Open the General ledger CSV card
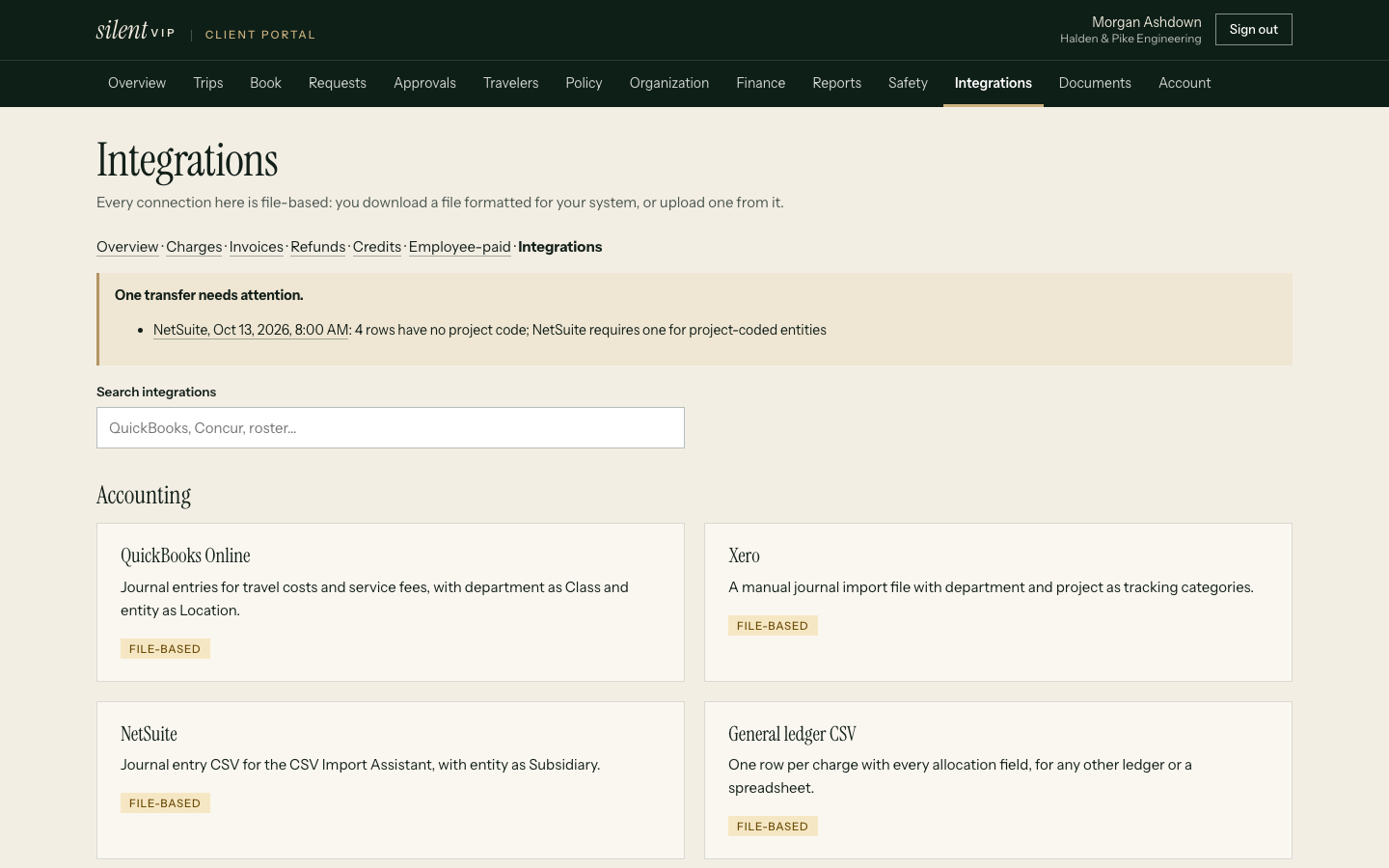Screen dimensions: 1389x868 [x=998, y=780]
